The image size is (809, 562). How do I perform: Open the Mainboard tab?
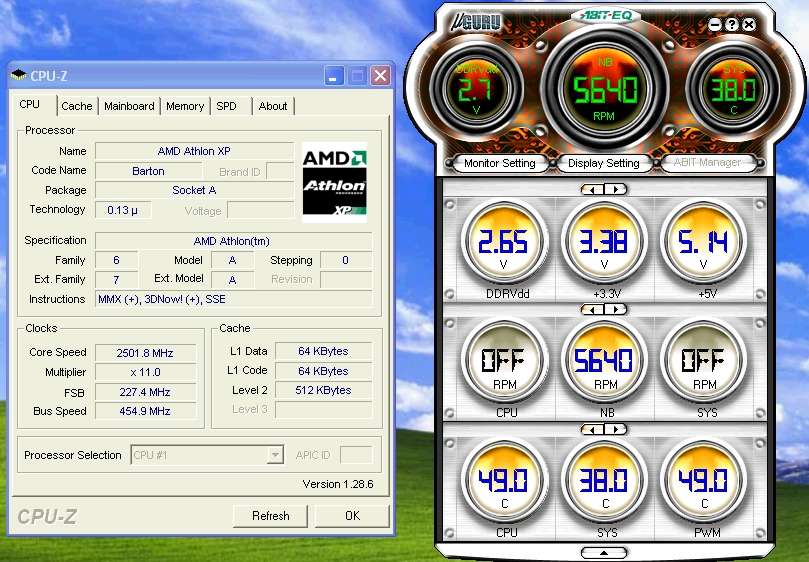(129, 106)
